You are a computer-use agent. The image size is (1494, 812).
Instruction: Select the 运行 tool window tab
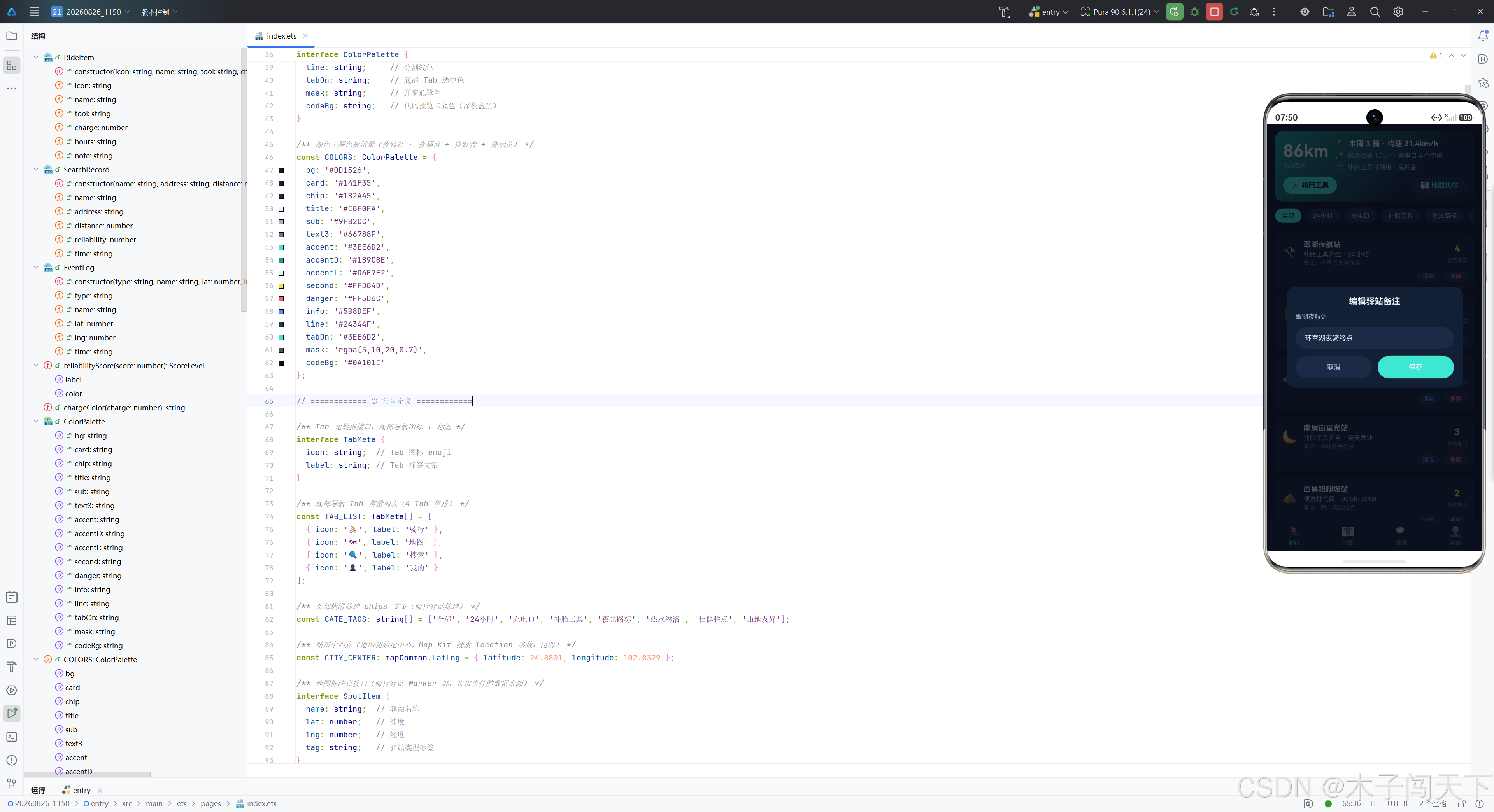[38, 791]
